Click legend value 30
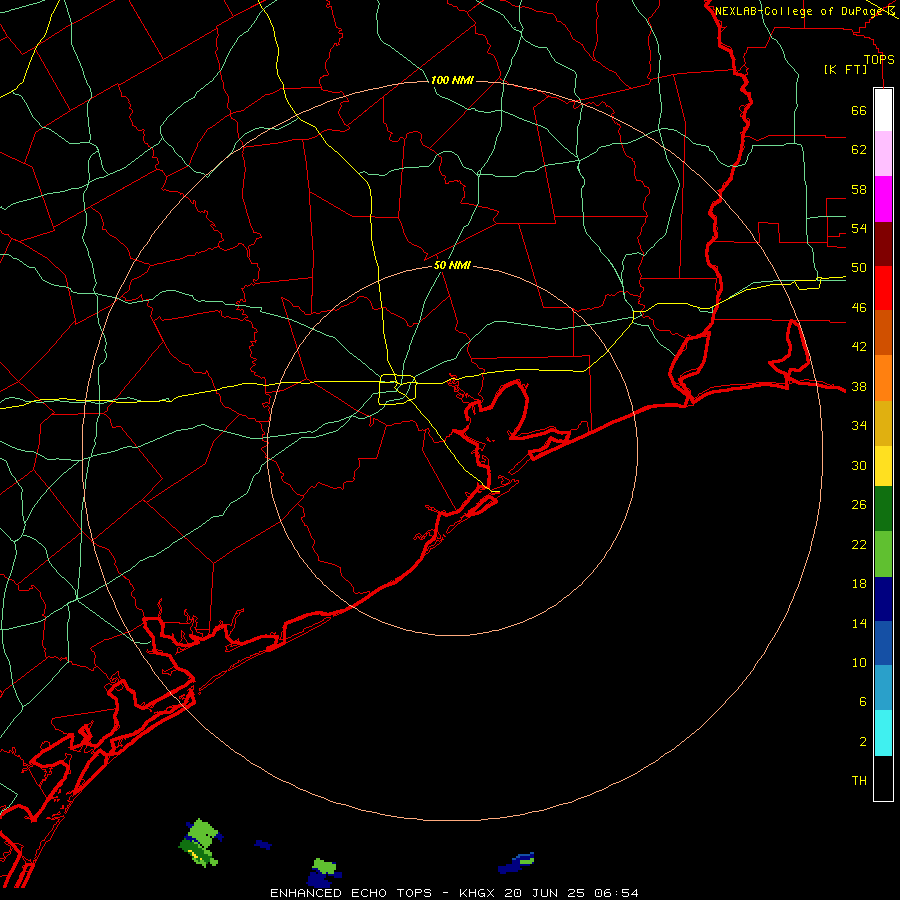Image resolution: width=900 pixels, height=900 pixels. click(x=859, y=465)
